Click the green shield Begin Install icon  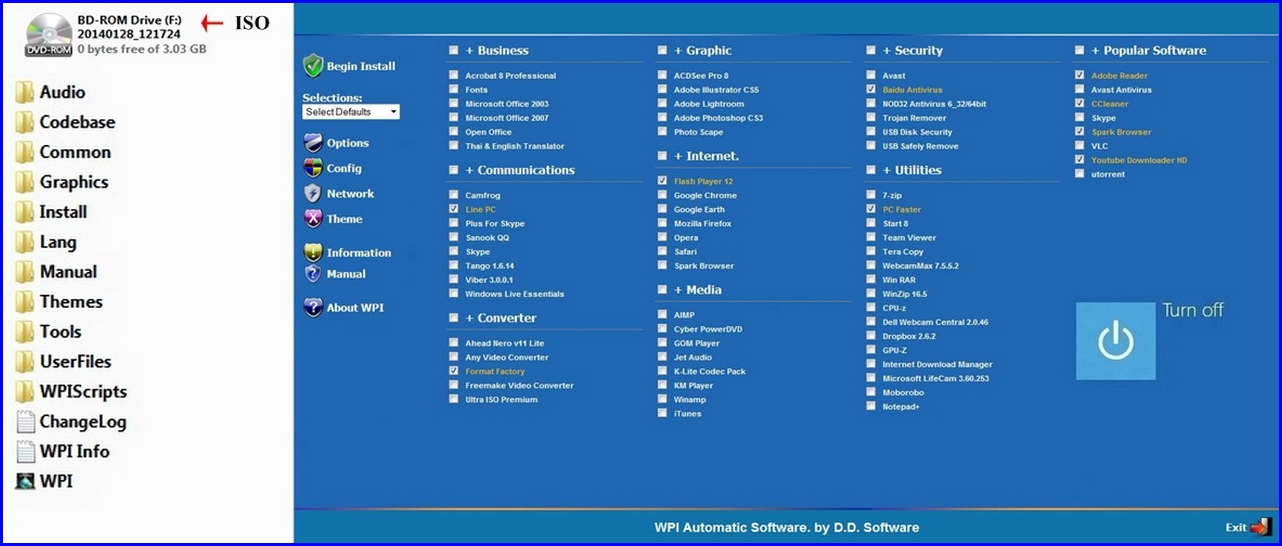click(313, 65)
